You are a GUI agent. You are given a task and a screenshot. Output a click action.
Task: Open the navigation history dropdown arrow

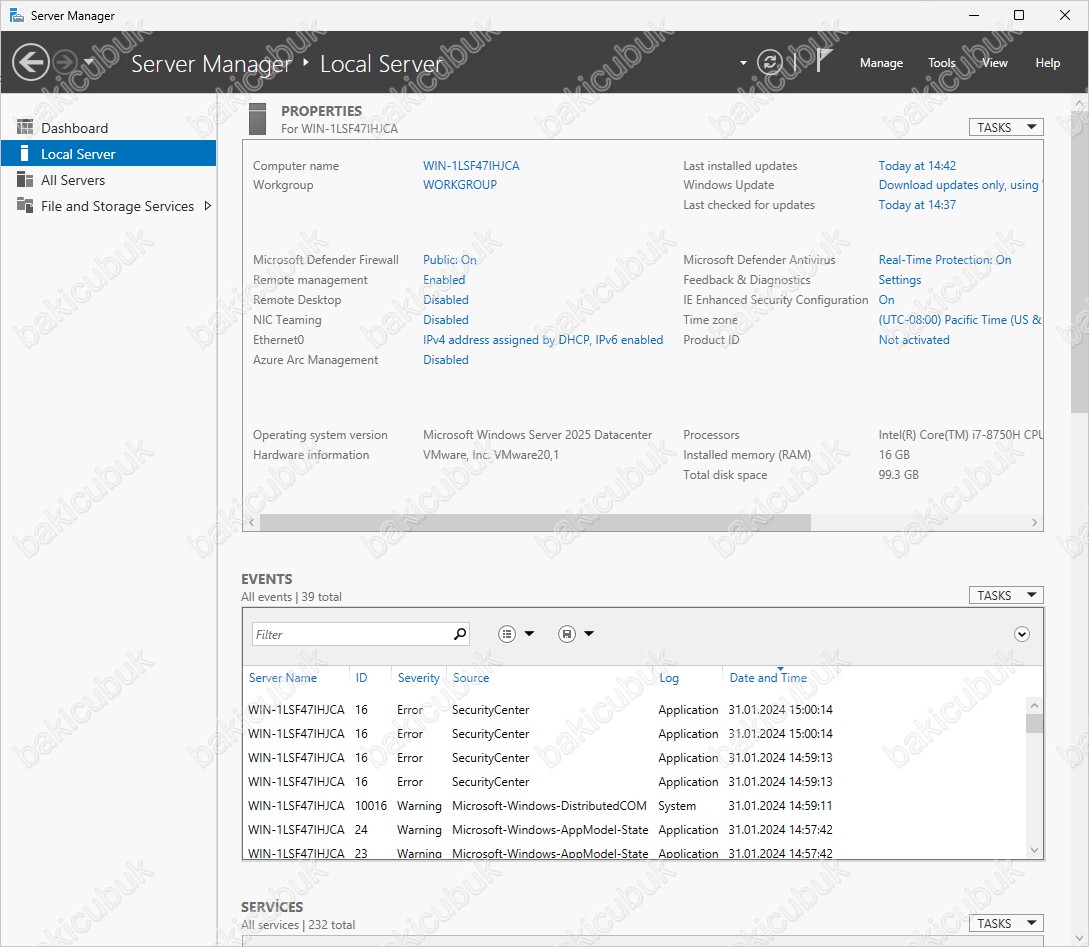(x=89, y=62)
